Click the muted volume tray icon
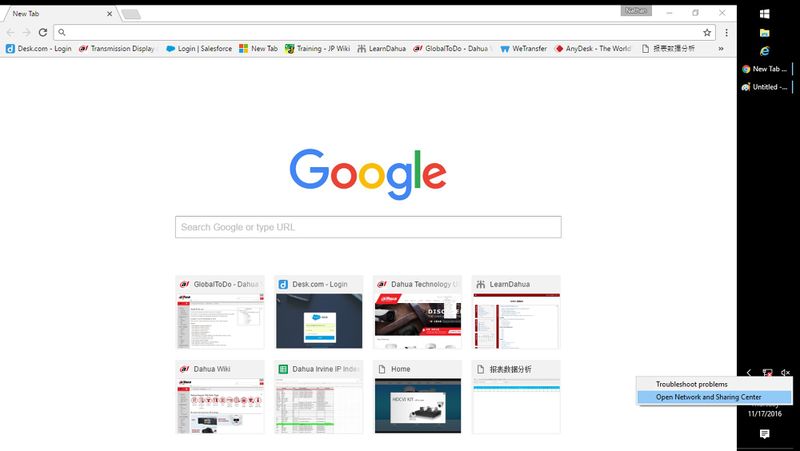 click(x=785, y=372)
